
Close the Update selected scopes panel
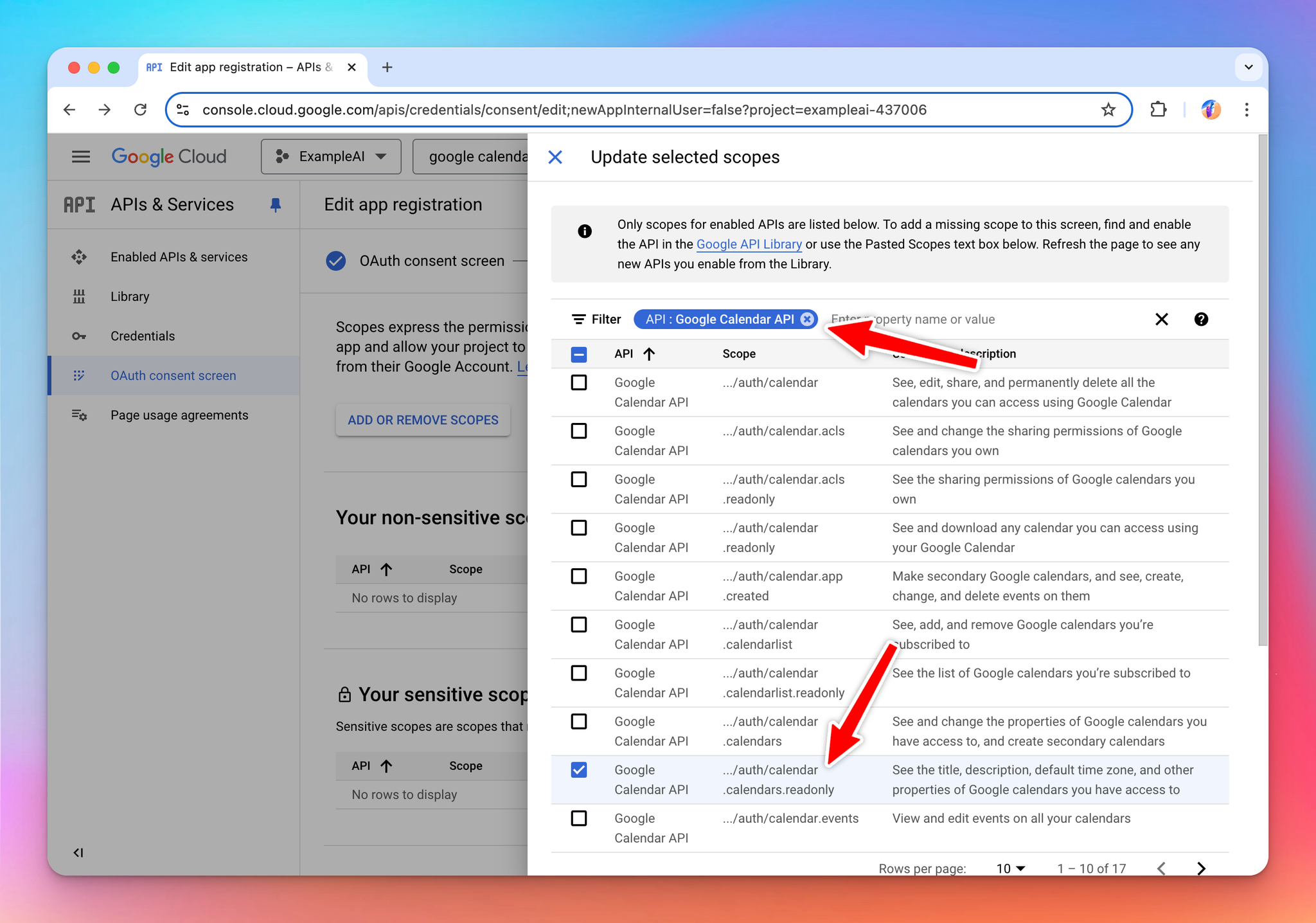coord(555,157)
